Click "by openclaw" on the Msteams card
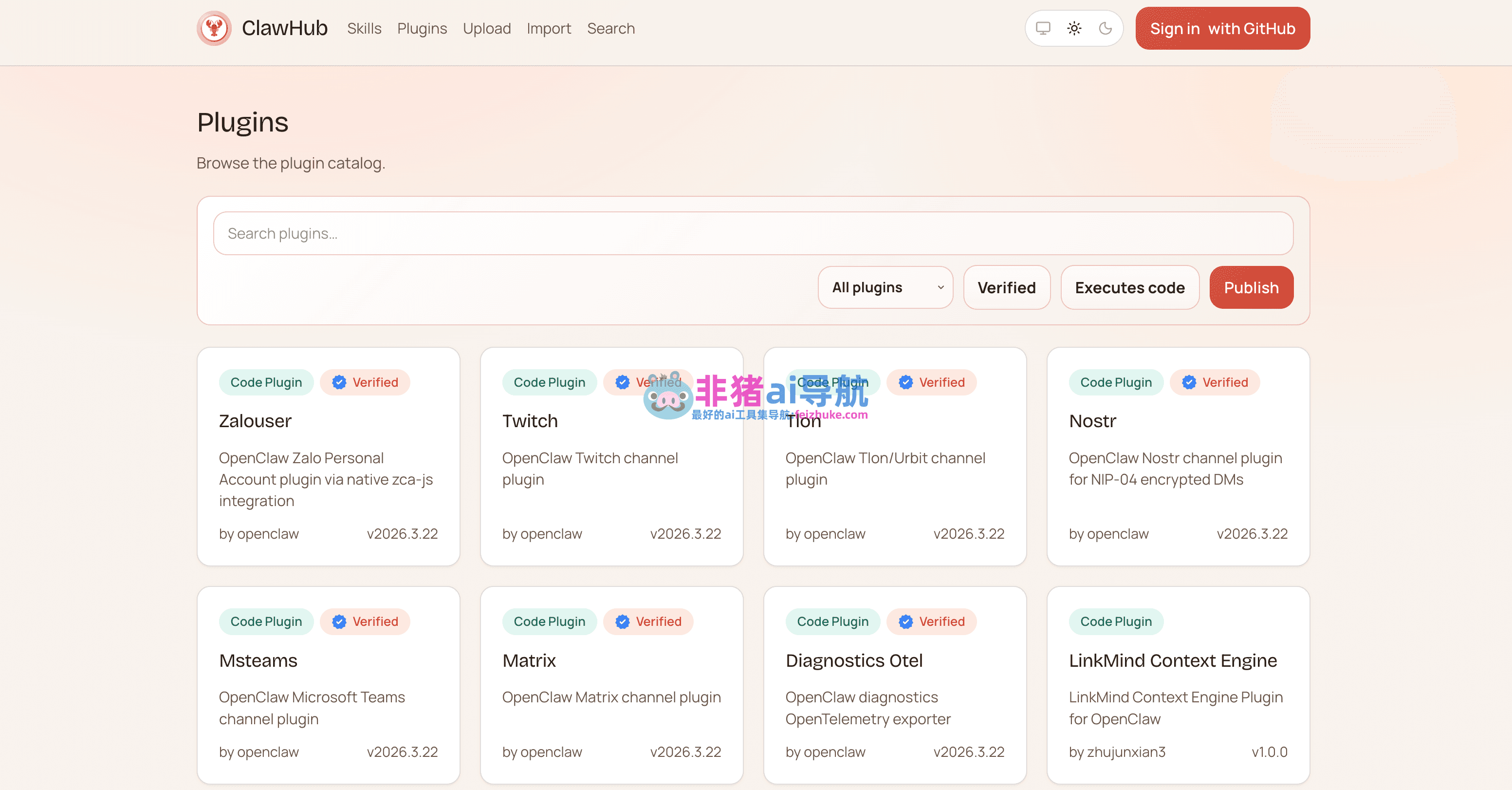1512x790 pixels. [x=259, y=752]
